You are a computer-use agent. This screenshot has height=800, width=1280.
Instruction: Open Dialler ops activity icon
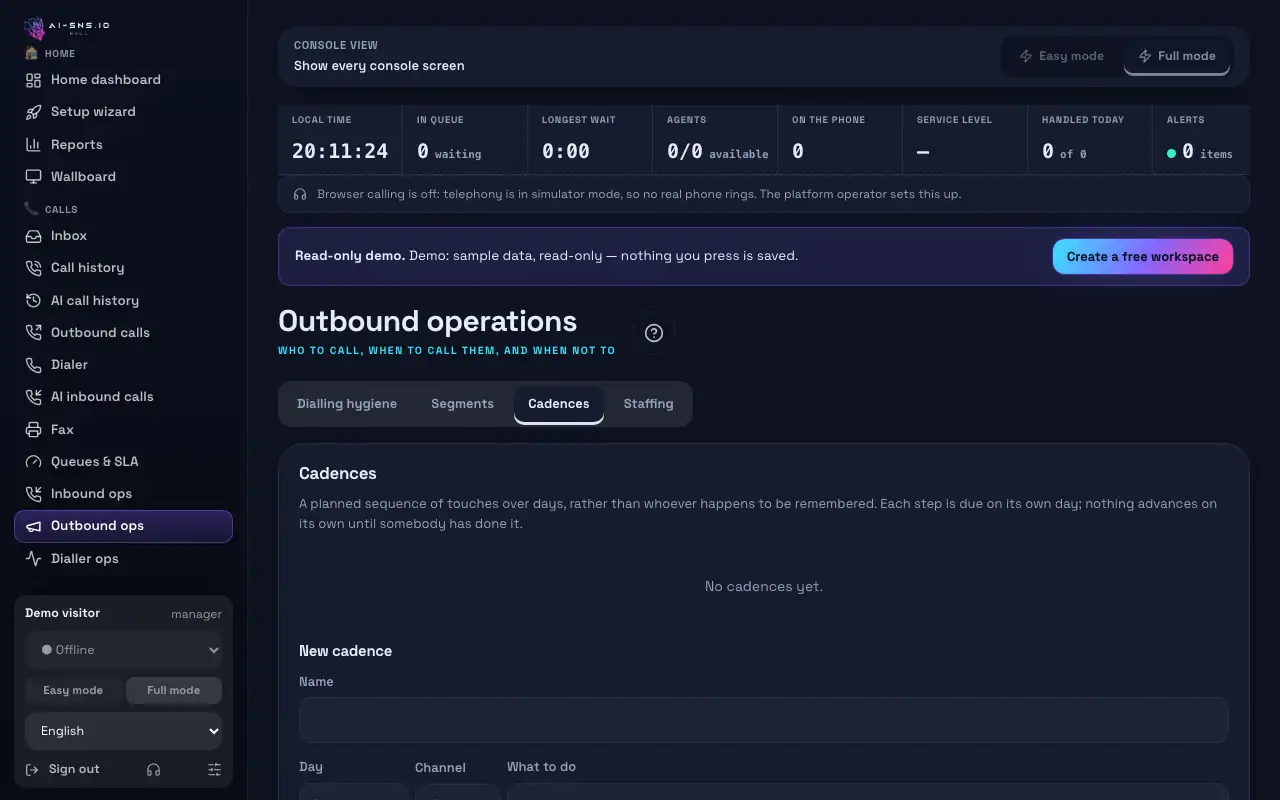point(33,559)
